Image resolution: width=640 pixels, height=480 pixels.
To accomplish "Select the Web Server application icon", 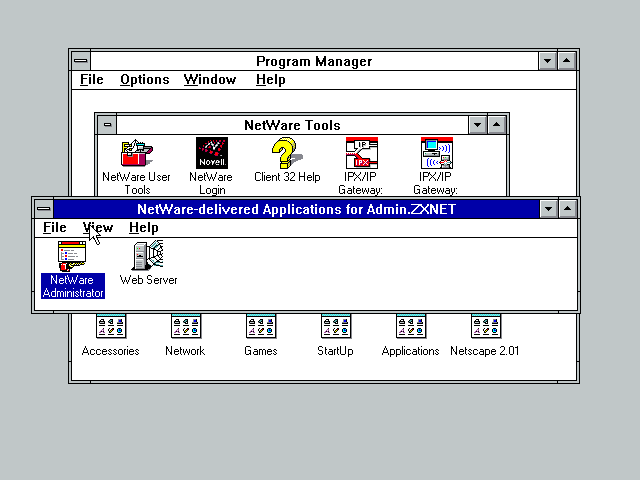I will click(148, 256).
